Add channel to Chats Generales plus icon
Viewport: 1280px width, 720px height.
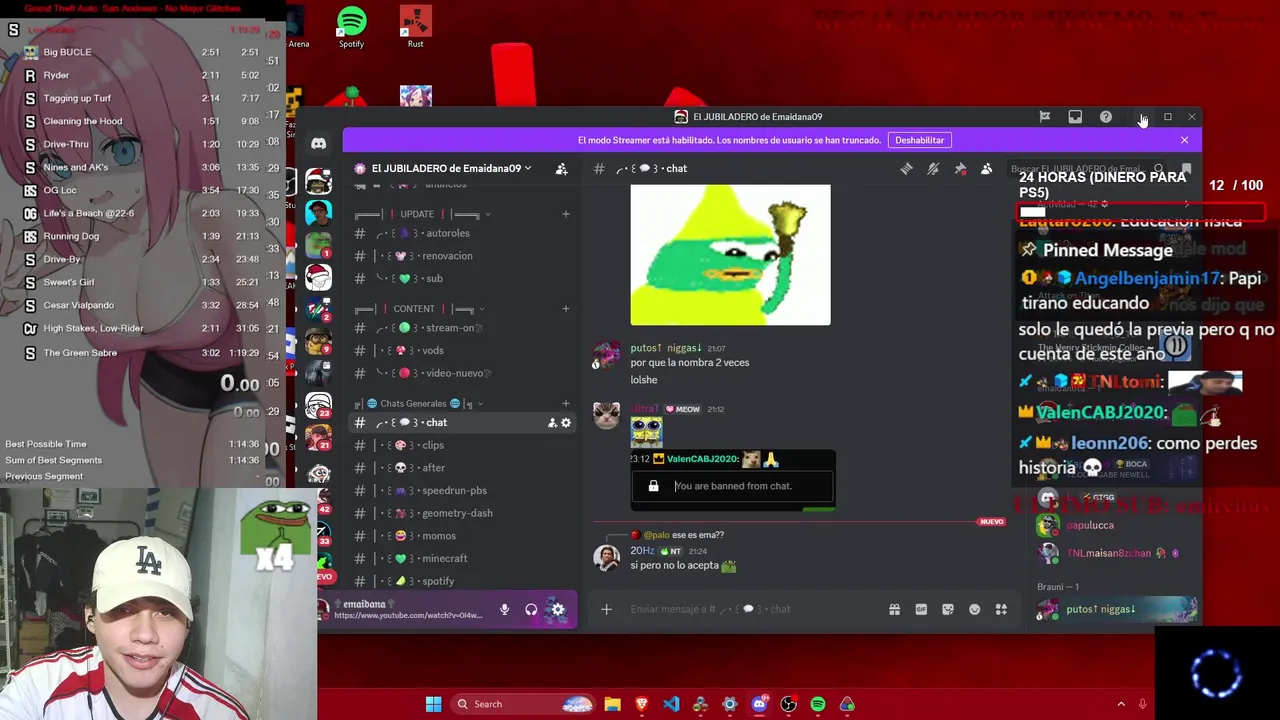pos(565,404)
